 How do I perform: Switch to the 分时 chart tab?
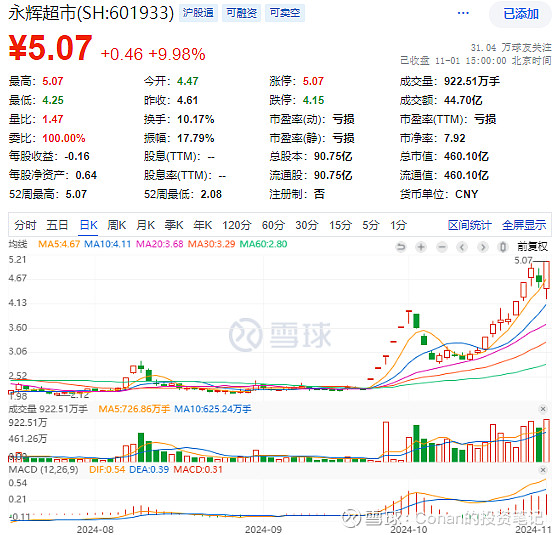click(x=25, y=225)
